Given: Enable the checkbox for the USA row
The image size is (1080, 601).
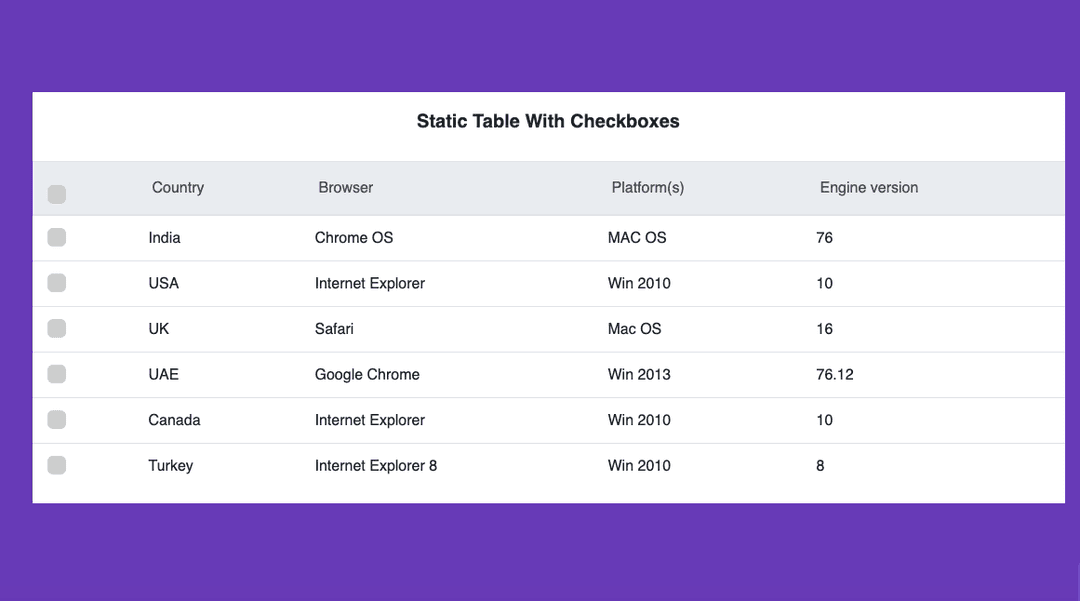Looking at the screenshot, I should (57, 283).
